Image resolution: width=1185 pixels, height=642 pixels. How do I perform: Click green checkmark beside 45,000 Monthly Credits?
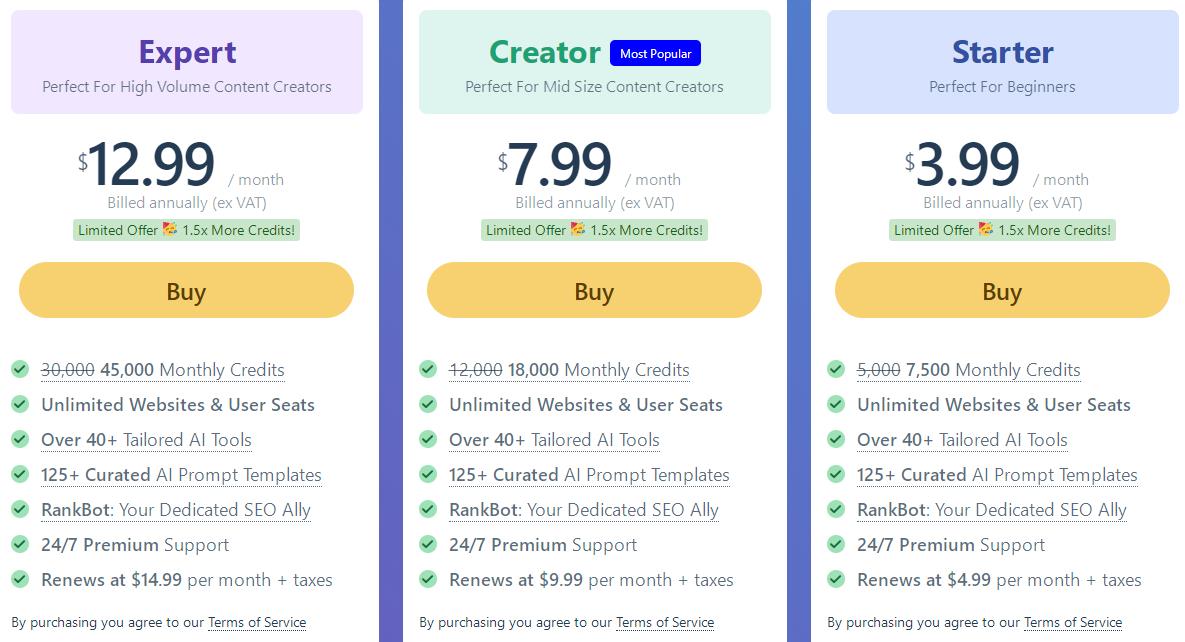20,369
